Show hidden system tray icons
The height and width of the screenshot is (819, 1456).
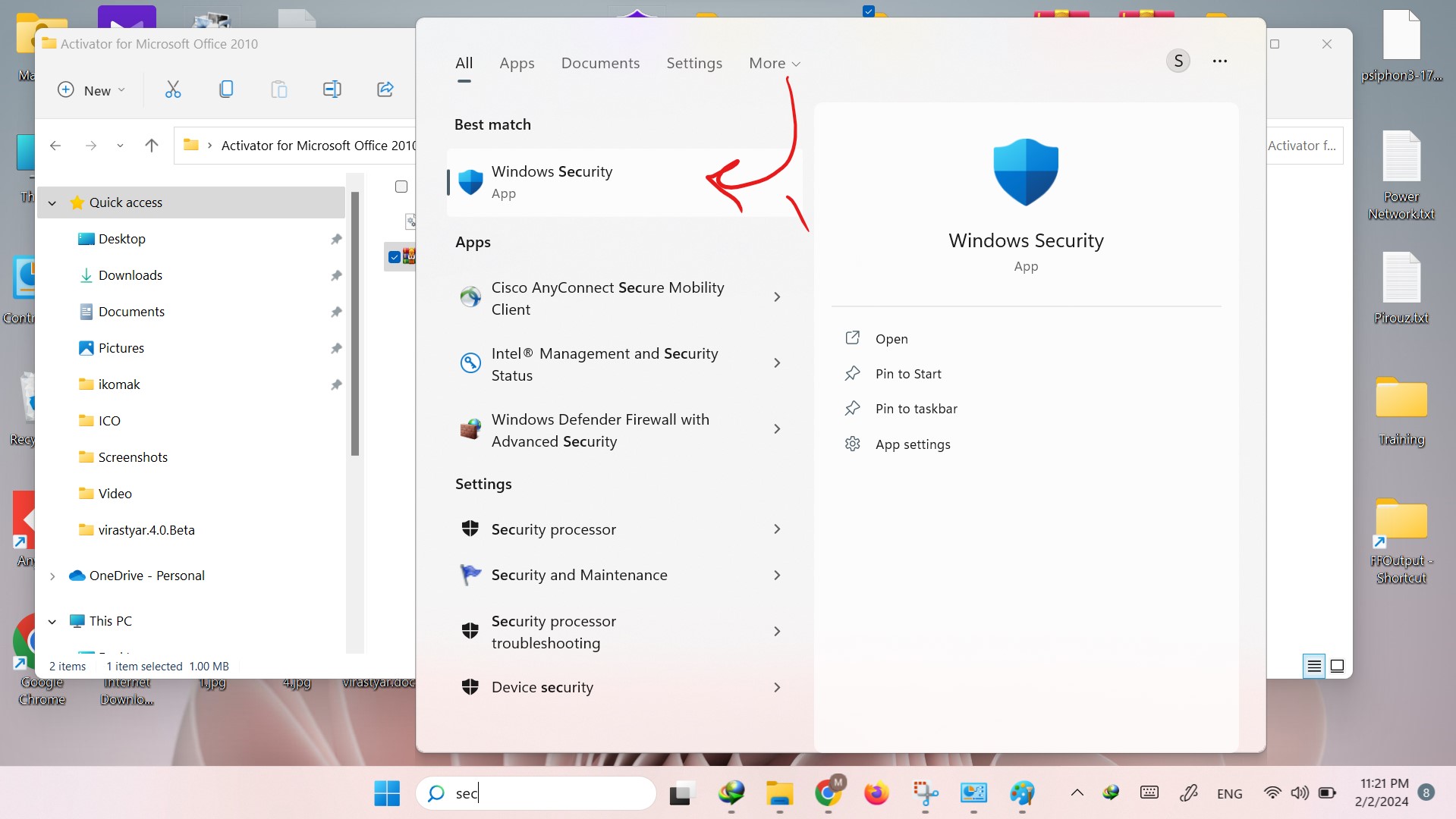[x=1077, y=793]
